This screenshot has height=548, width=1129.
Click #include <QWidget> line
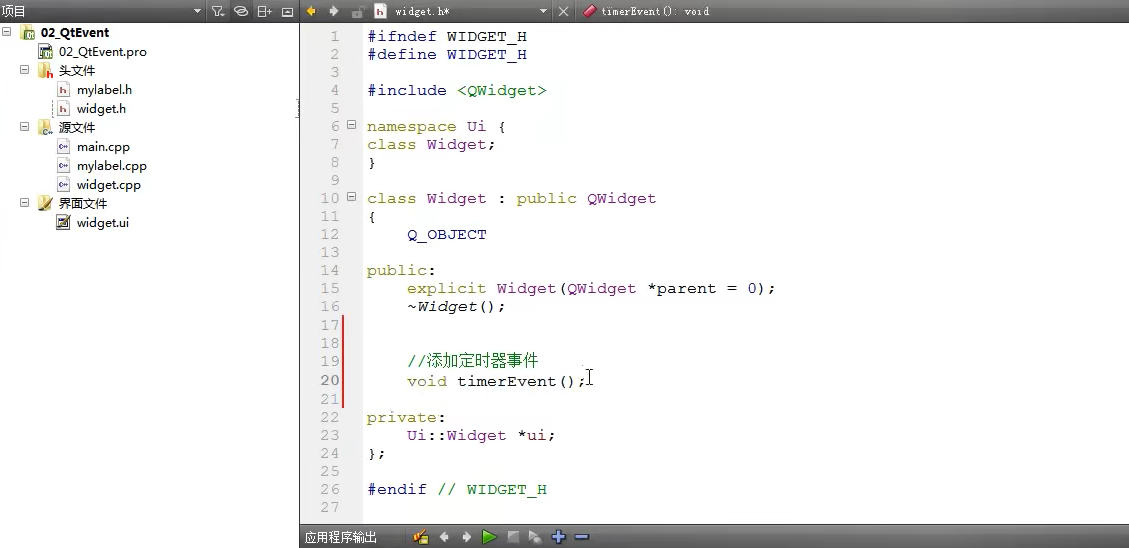[x=456, y=91]
